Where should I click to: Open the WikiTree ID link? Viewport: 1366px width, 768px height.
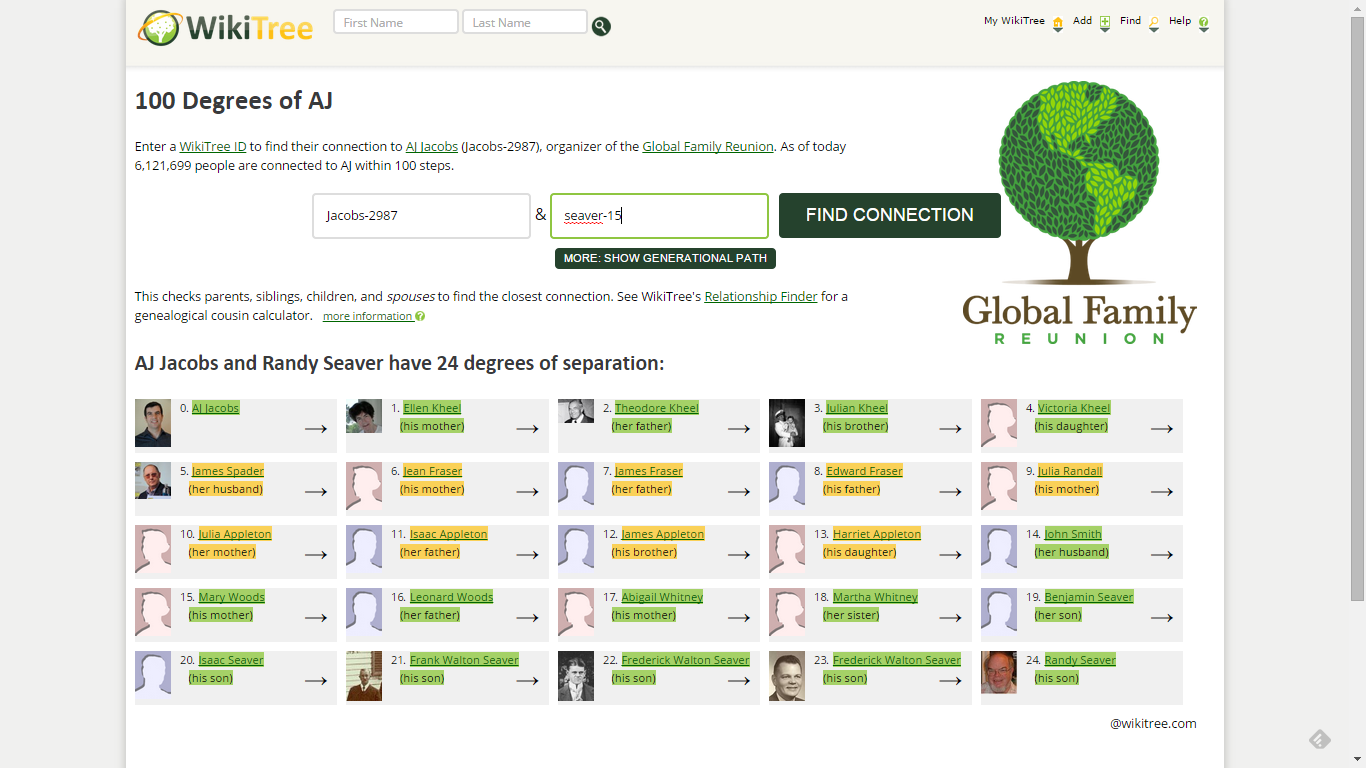[x=213, y=146]
